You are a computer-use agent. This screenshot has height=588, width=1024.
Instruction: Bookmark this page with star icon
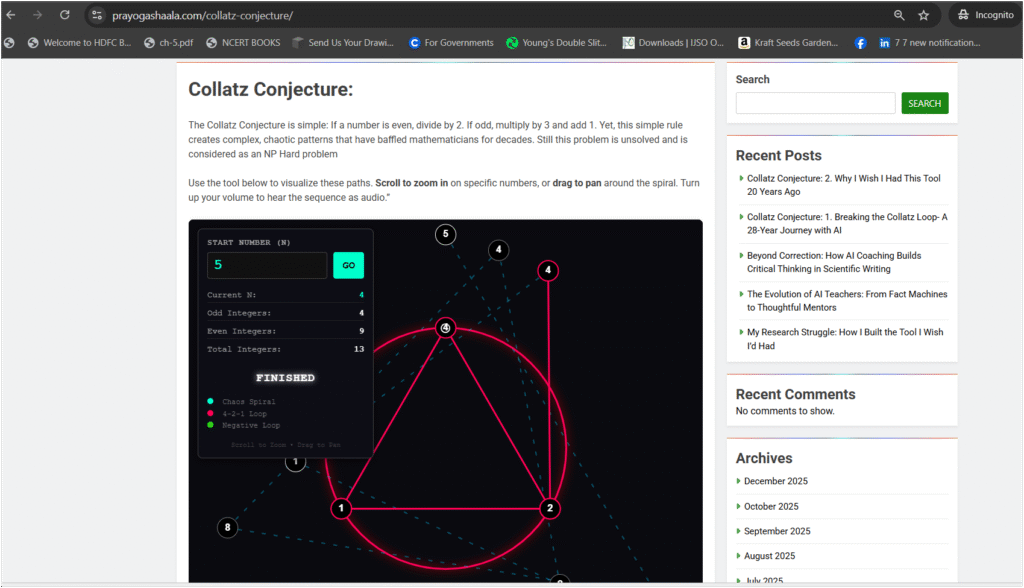tap(924, 15)
